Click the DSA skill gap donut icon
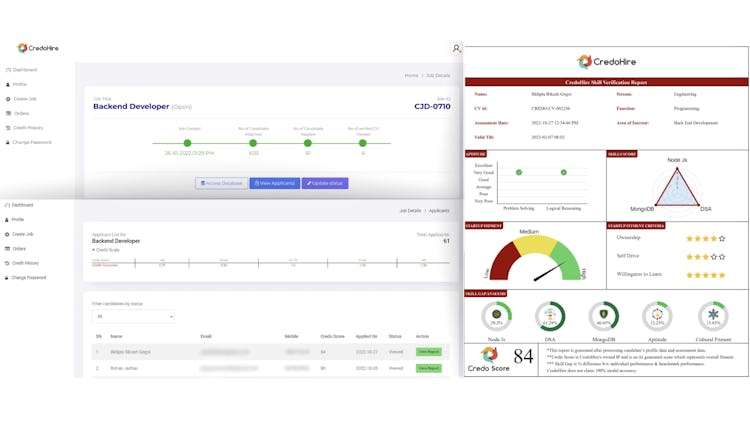 coord(550,316)
